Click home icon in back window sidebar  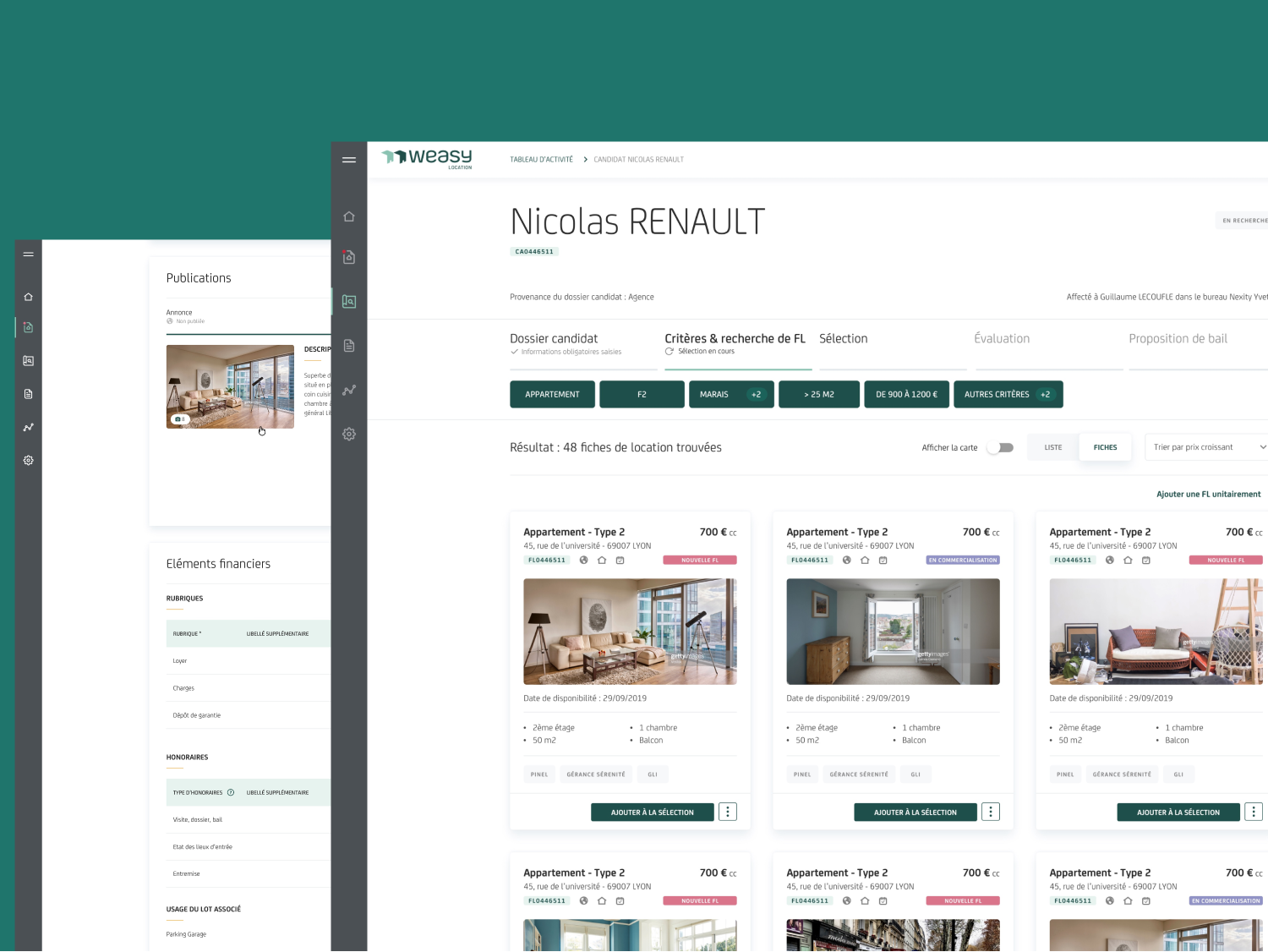coord(28,297)
